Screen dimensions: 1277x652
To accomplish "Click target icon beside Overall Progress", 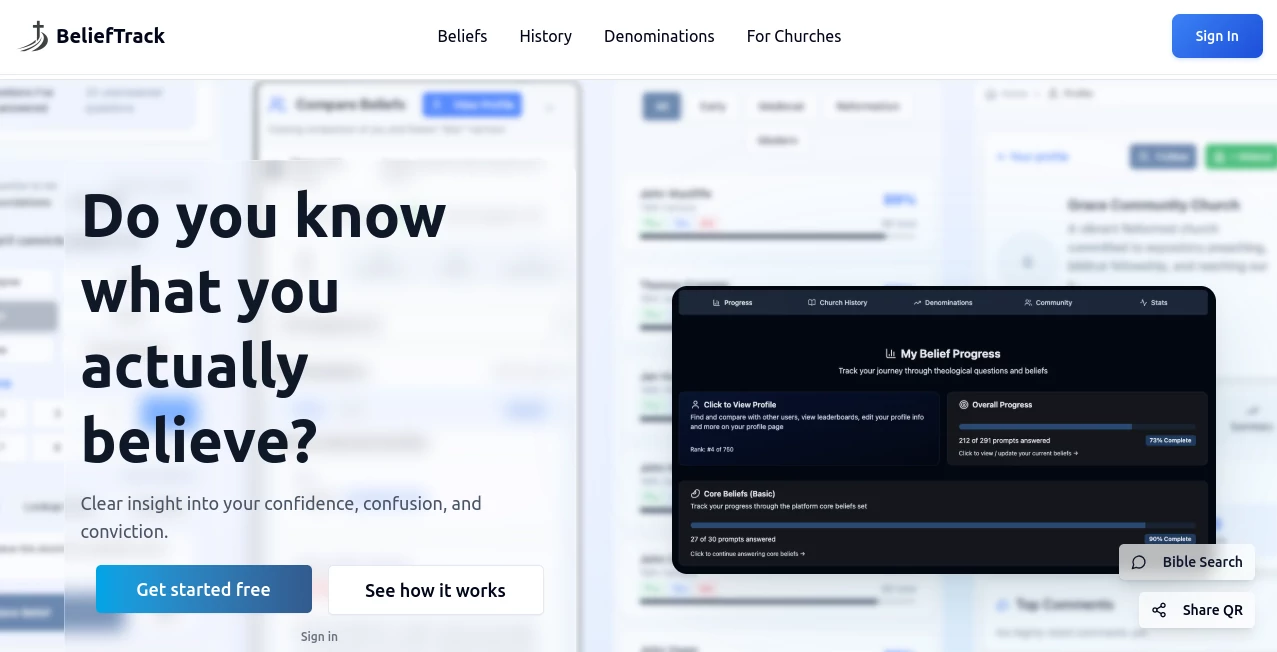I will [x=964, y=405].
